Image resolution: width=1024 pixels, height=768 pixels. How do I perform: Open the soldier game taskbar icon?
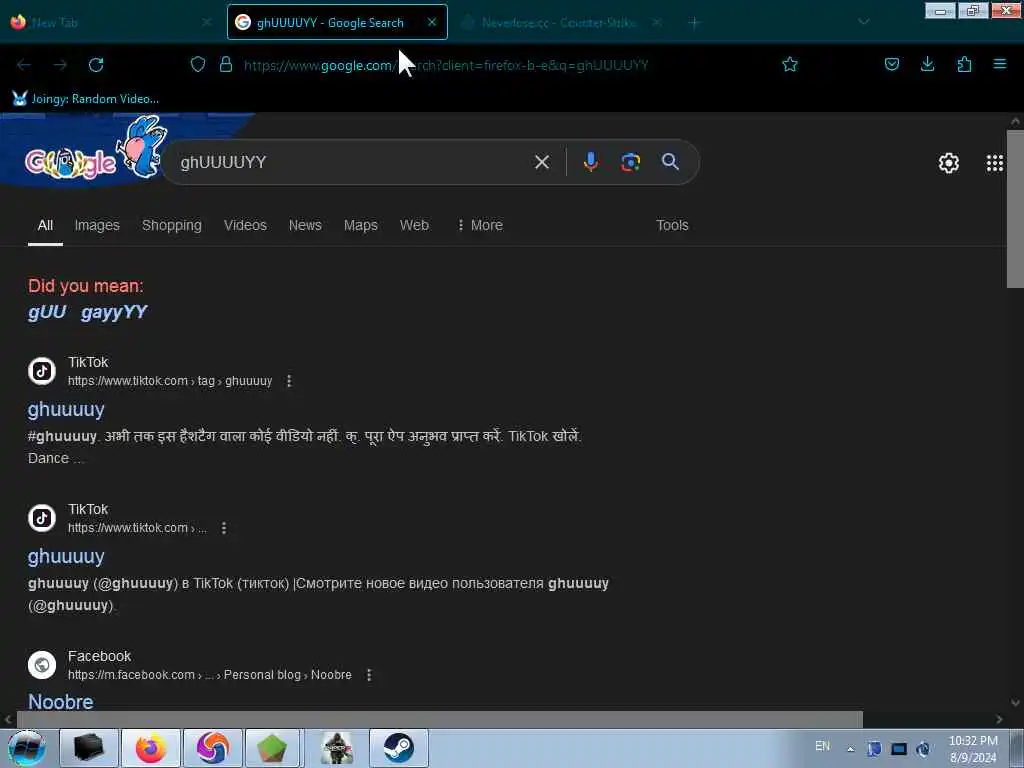pyautogui.click(x=337, y=748)
